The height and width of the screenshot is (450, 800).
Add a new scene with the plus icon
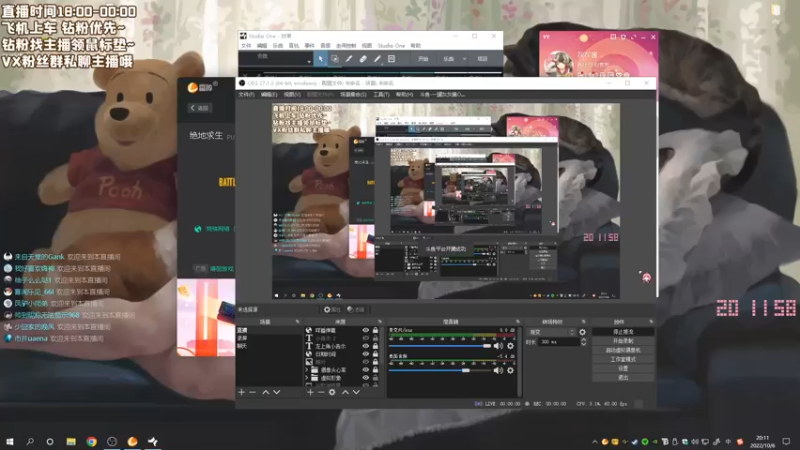pos(242,392)
